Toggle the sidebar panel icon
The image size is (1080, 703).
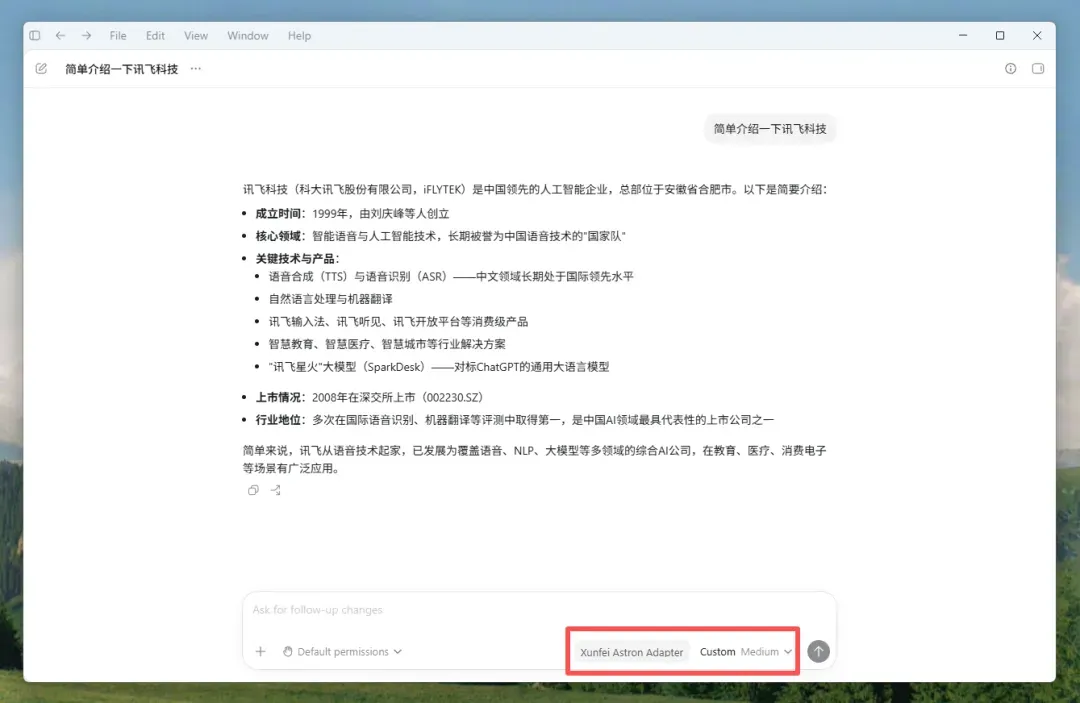[x=34, y=36]
